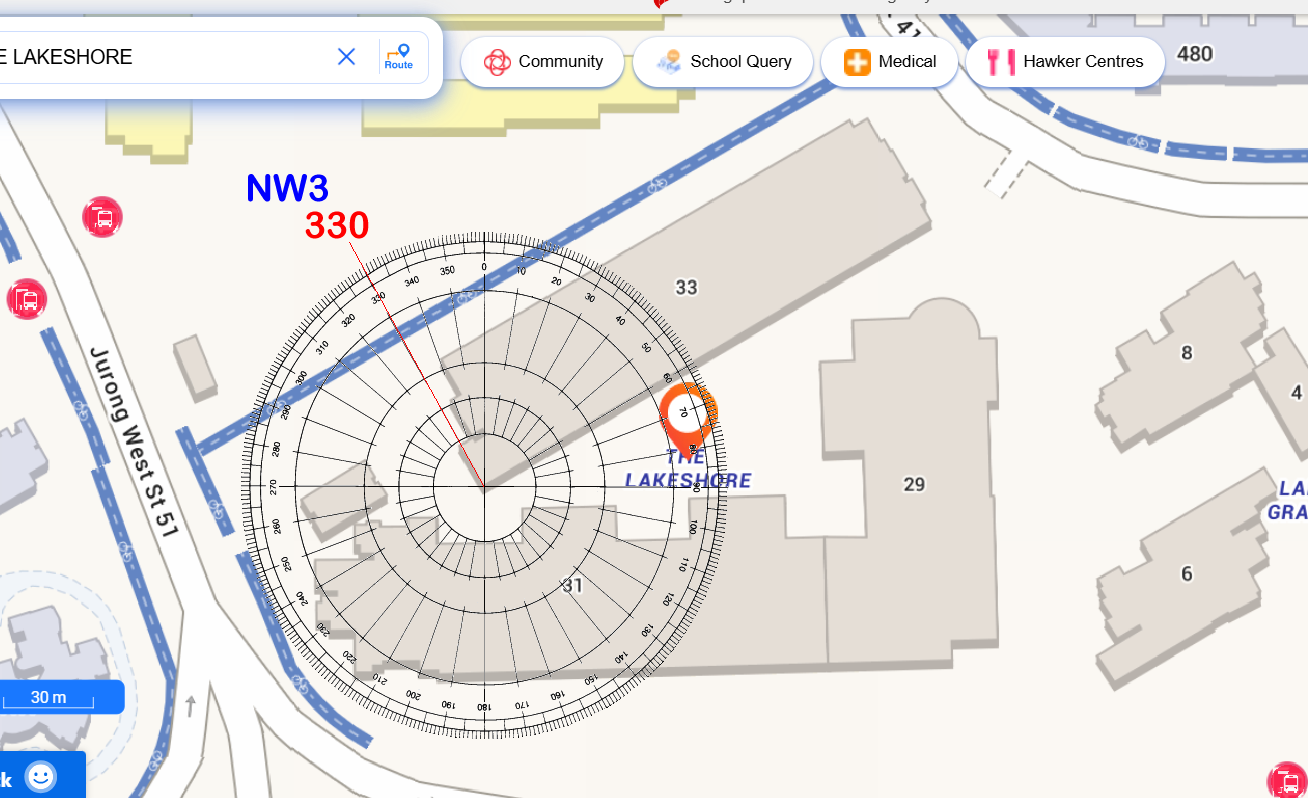Select the Medical filter chip
1308x801 pixels.
click(889, 62)
